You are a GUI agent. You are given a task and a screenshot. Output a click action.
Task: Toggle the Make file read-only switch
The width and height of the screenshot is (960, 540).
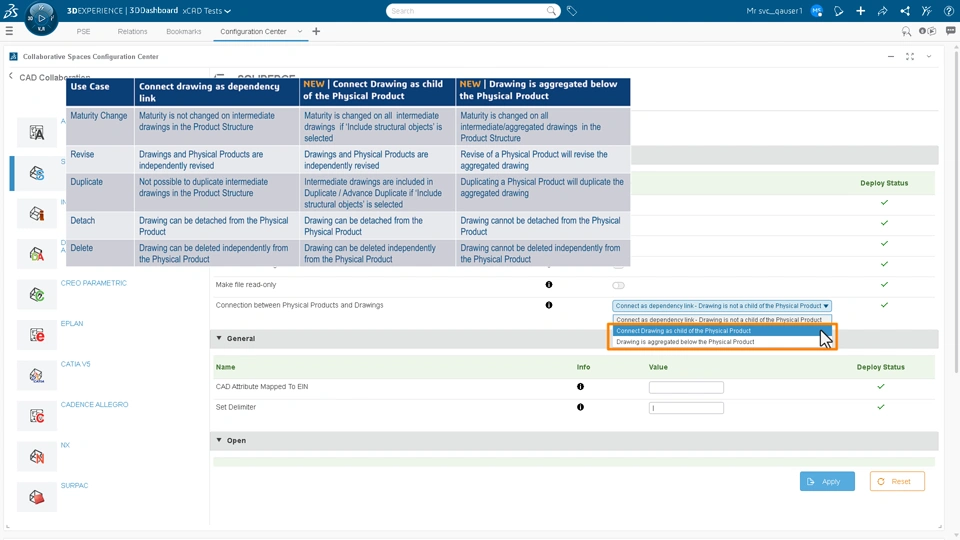[x=618, y=285]
